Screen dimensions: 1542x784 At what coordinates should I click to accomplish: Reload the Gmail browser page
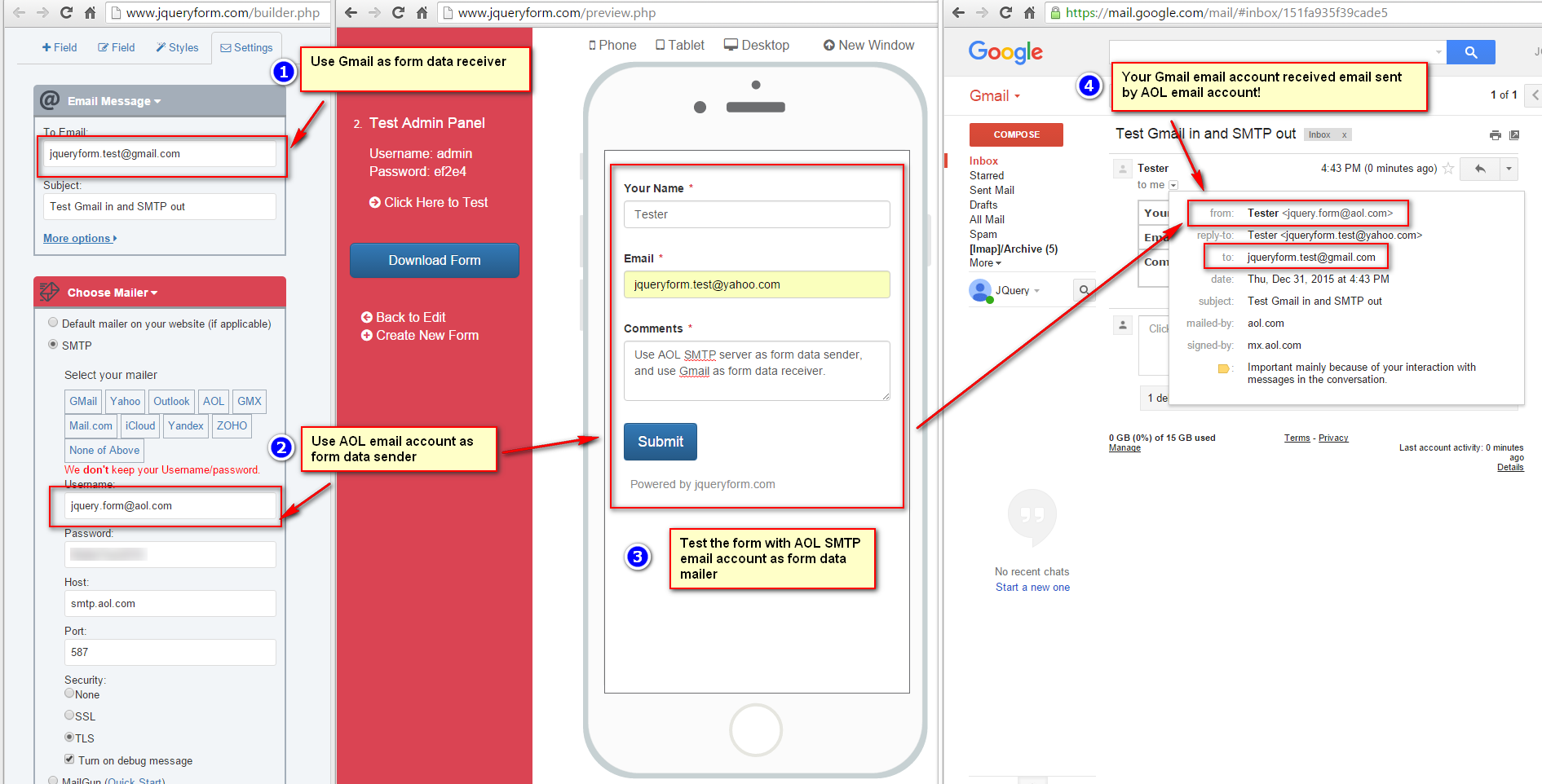pyautogui.click(x=1005, y=13)
